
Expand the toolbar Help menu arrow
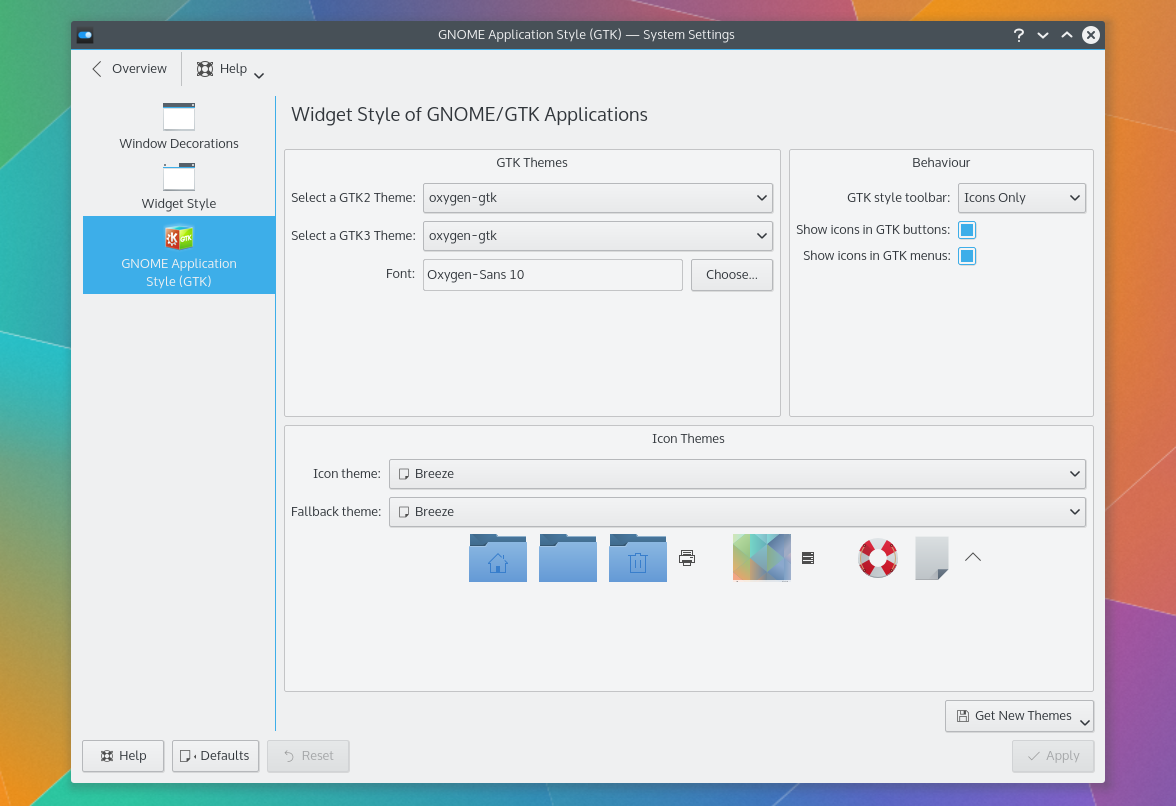pyautogui.click(x=259, y=75)
